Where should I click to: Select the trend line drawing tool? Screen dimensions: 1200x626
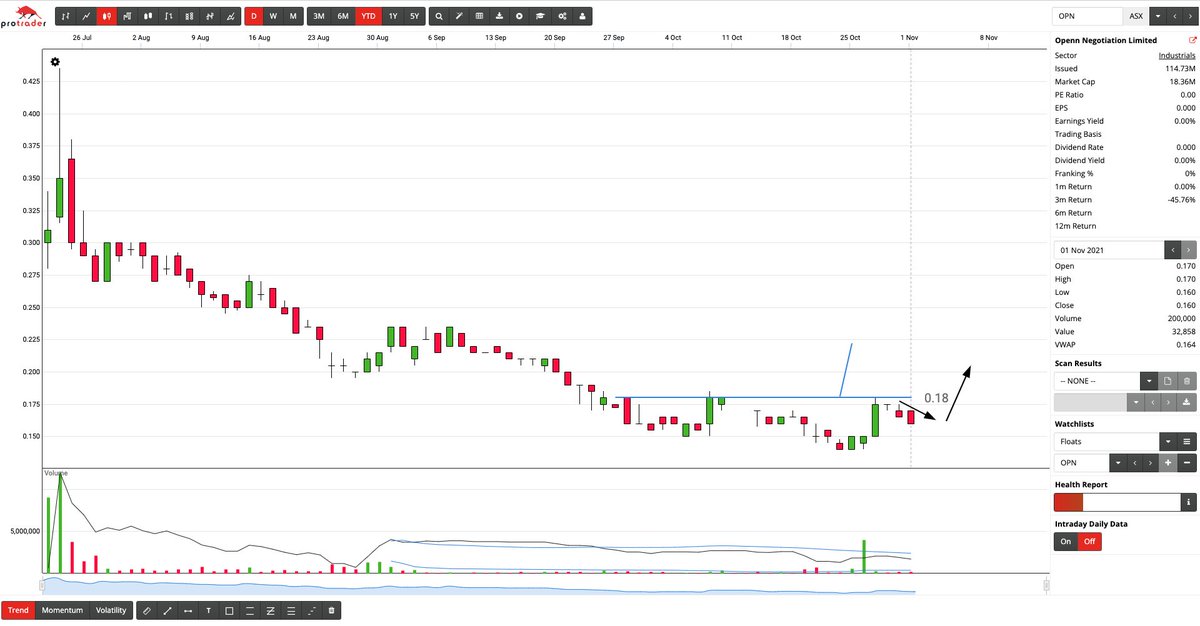tap(166, 609)
